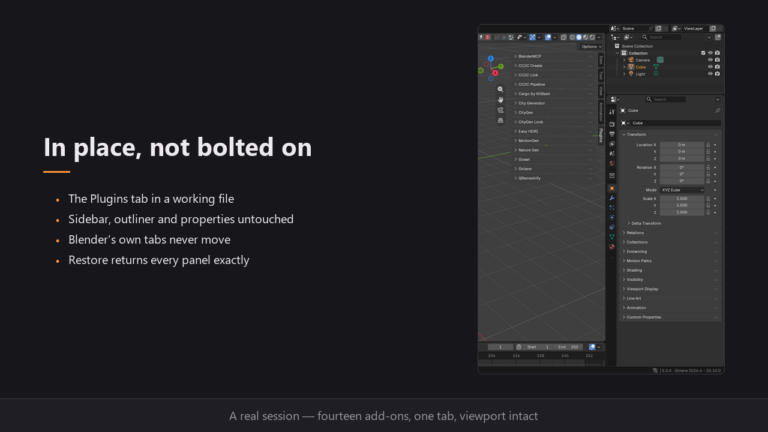
Task: Click the outliner Search field
Action: pyautogui.click(x=661, y=37)
